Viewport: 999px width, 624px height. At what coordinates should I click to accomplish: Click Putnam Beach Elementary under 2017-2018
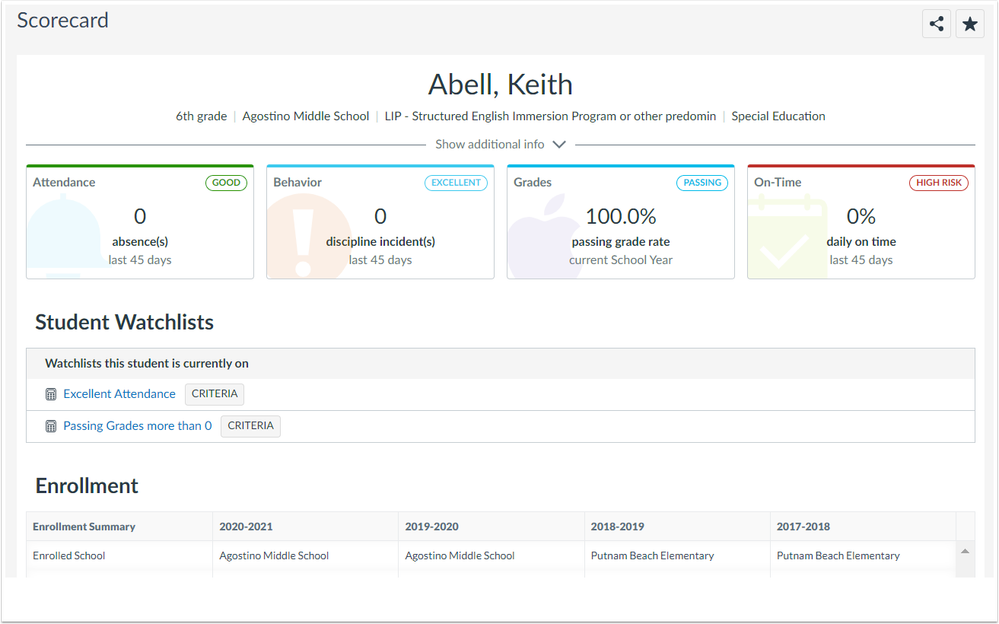[838, 556]
